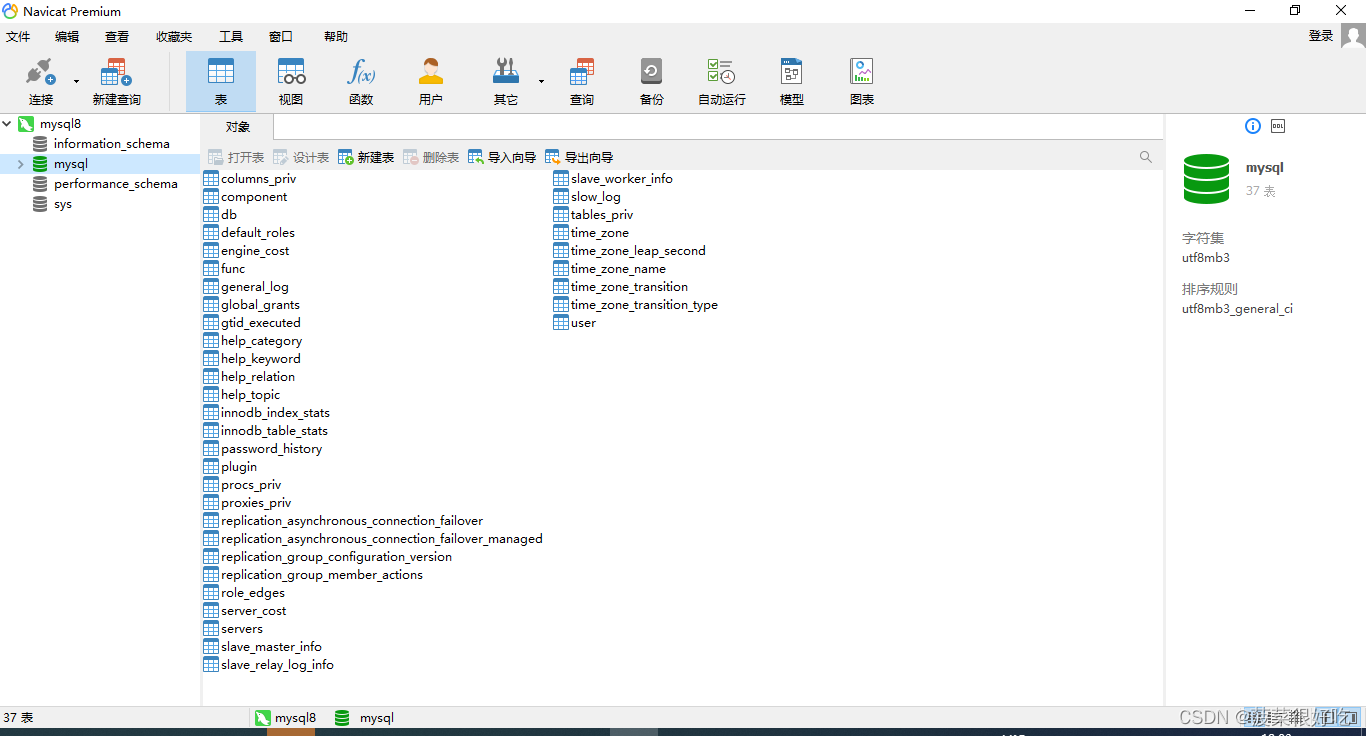Image resolution: width=1366 pixels, height=736 pixels.
Task: Open the 窗口 menu
Action: pos(281,37)
